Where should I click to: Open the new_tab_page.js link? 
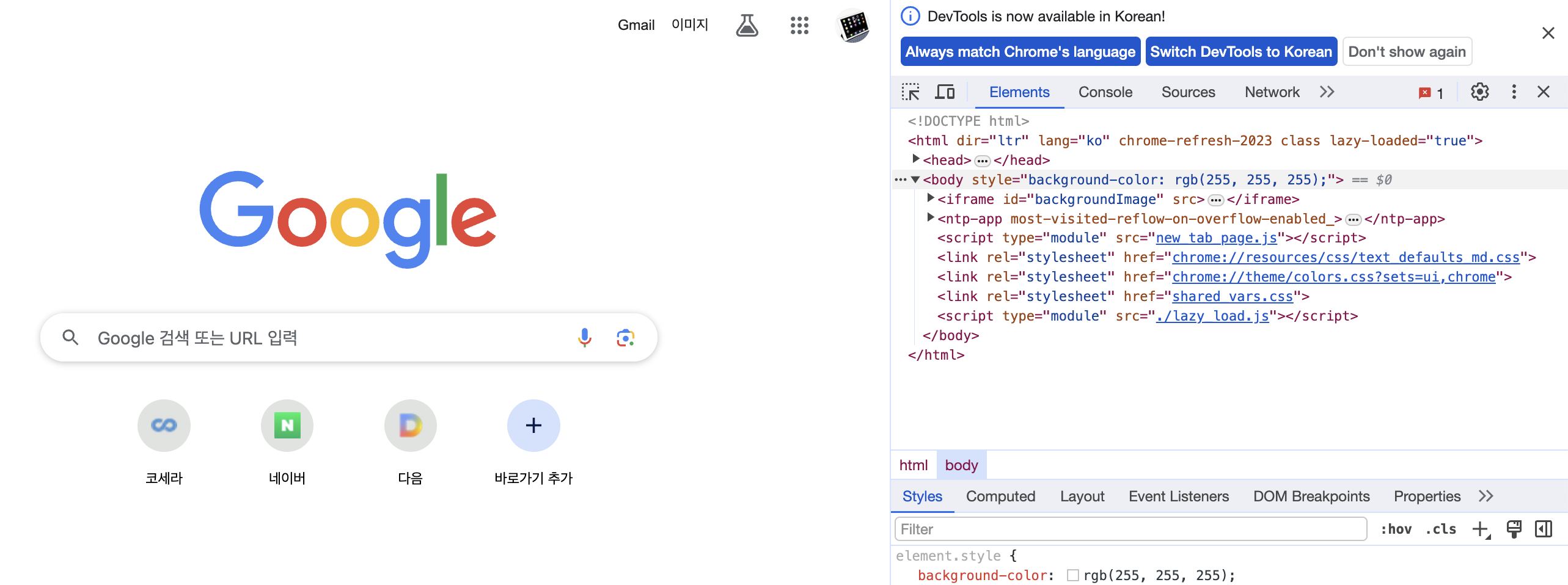point(1216,238)
